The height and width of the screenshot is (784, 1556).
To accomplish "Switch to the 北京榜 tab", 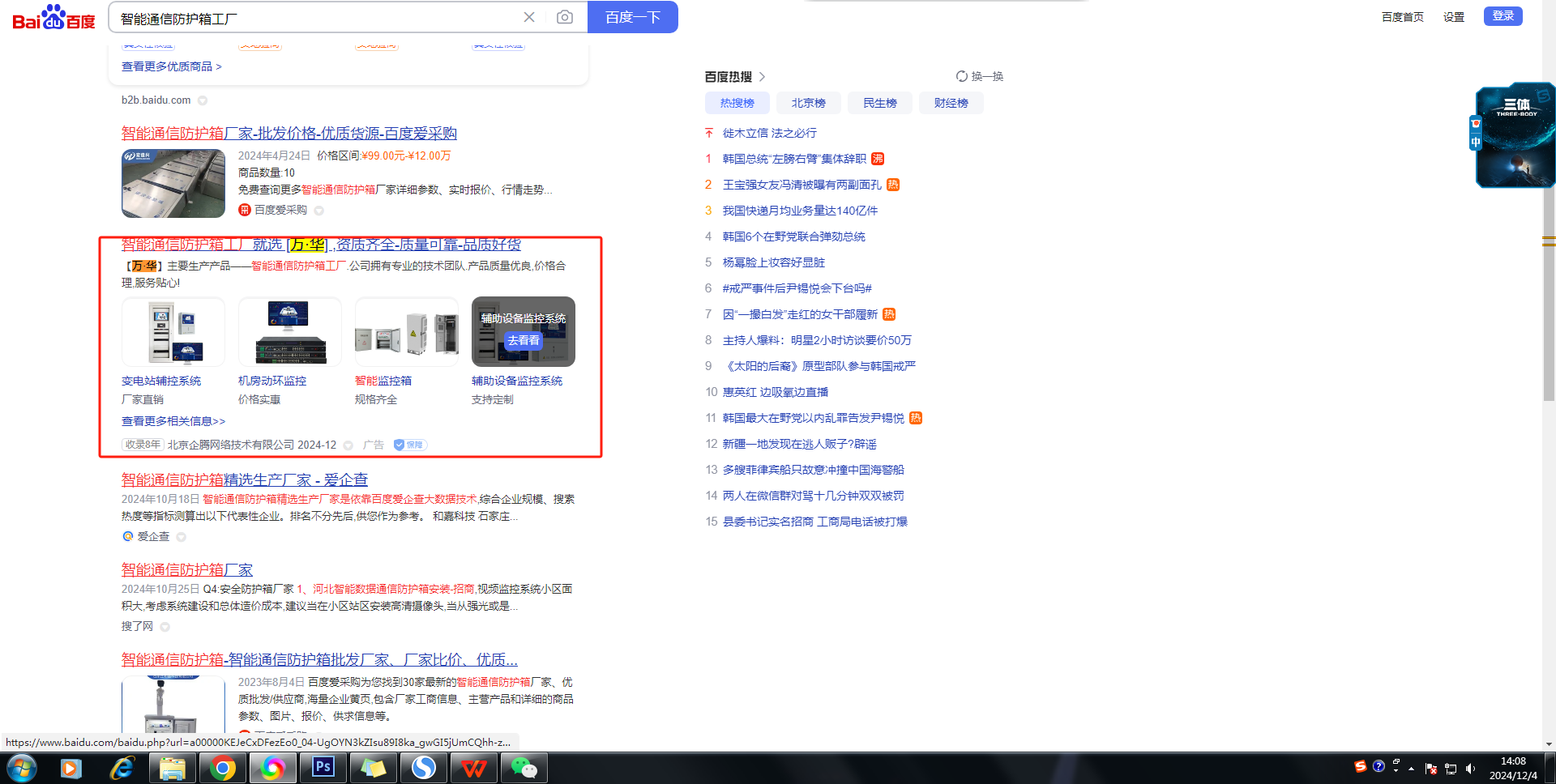I will pyautogui.click(x=808, y=103).
